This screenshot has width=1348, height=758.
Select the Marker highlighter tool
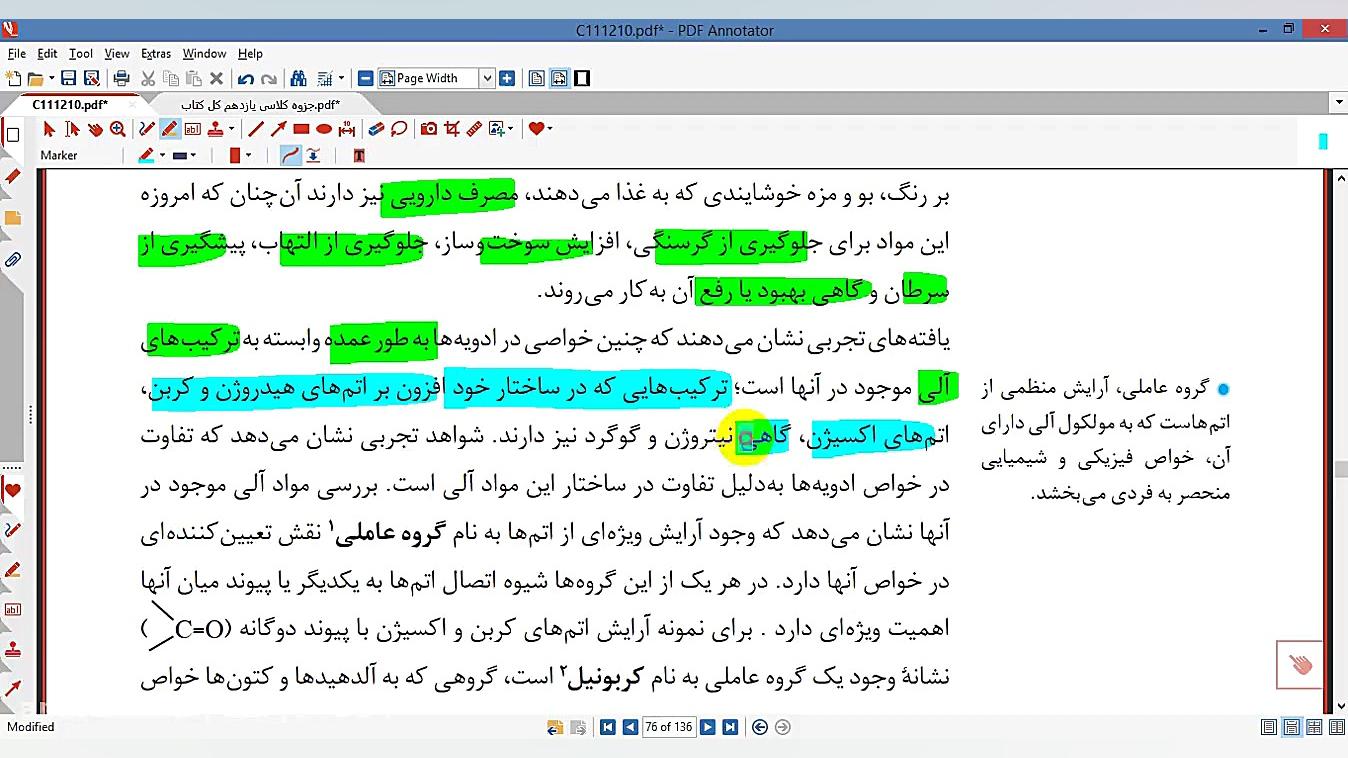pyautogui.click(x=170, y=129)
